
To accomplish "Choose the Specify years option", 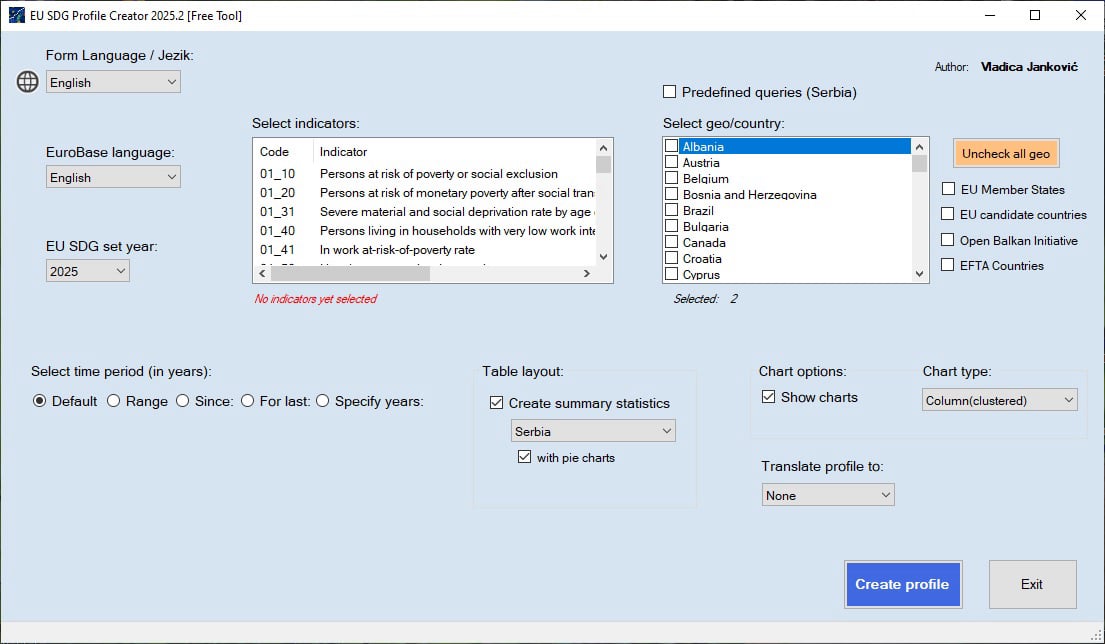I will 322,401.
